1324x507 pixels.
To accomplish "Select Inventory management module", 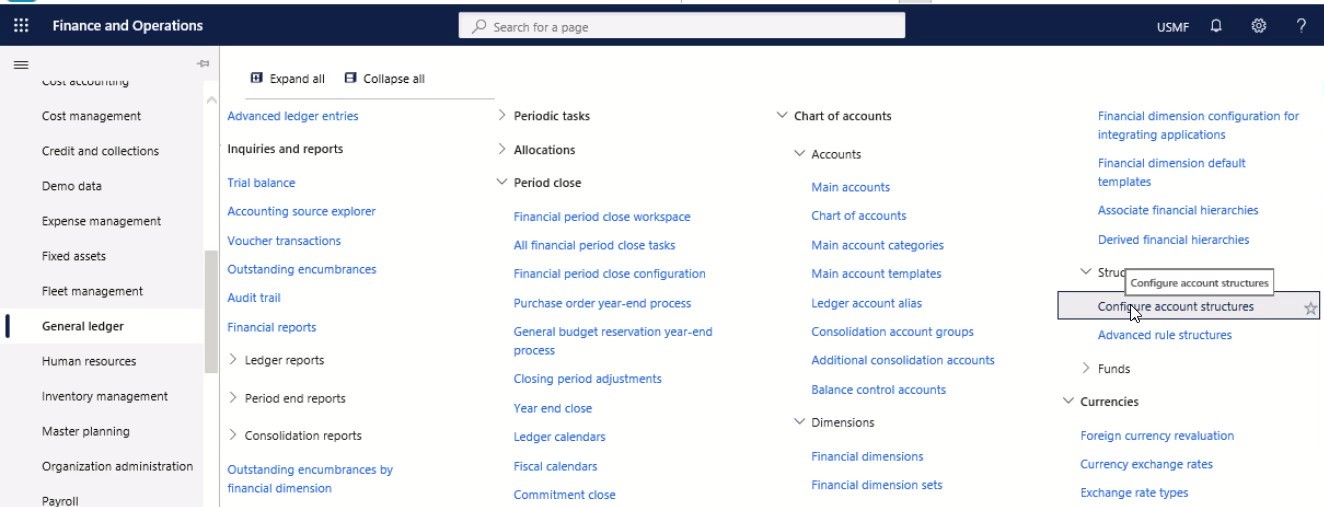I will click(105, 396).
